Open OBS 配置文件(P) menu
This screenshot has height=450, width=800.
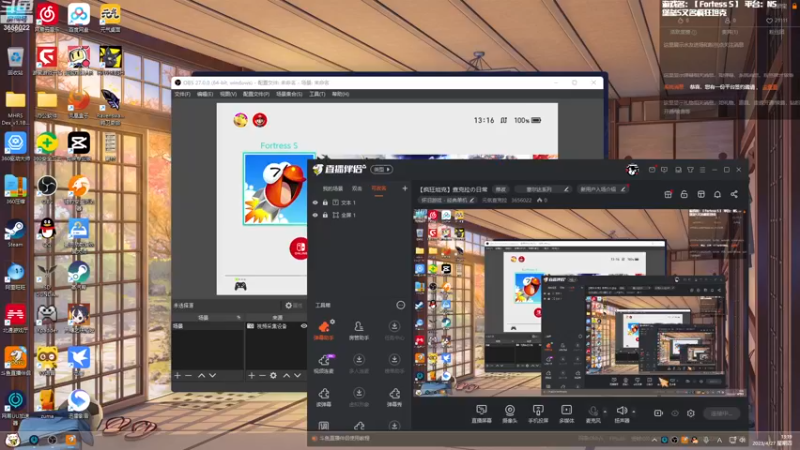pyautogui.click(x=256, y=94)
